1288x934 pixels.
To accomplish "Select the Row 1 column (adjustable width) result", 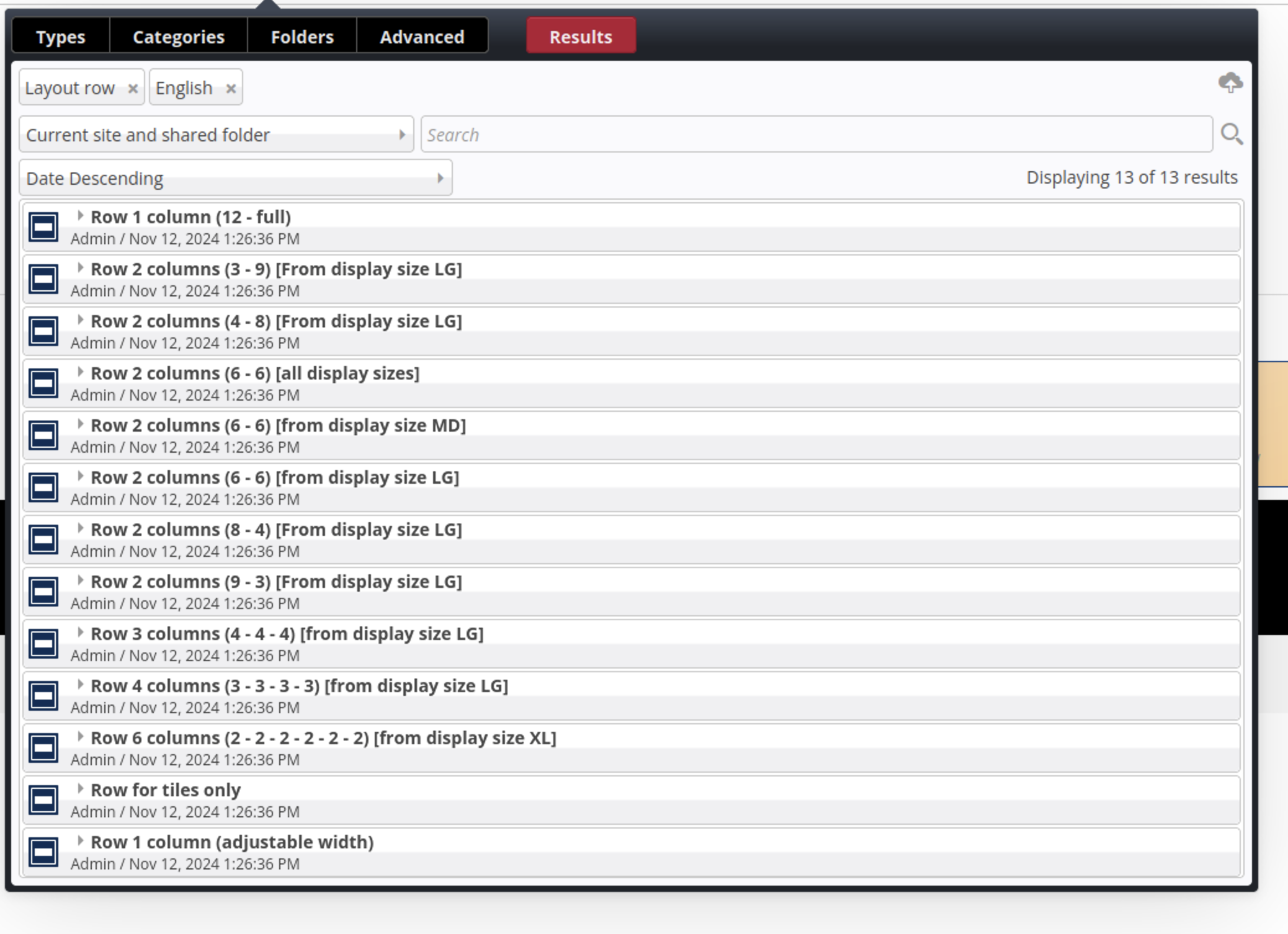I will (x=232, y=841).
